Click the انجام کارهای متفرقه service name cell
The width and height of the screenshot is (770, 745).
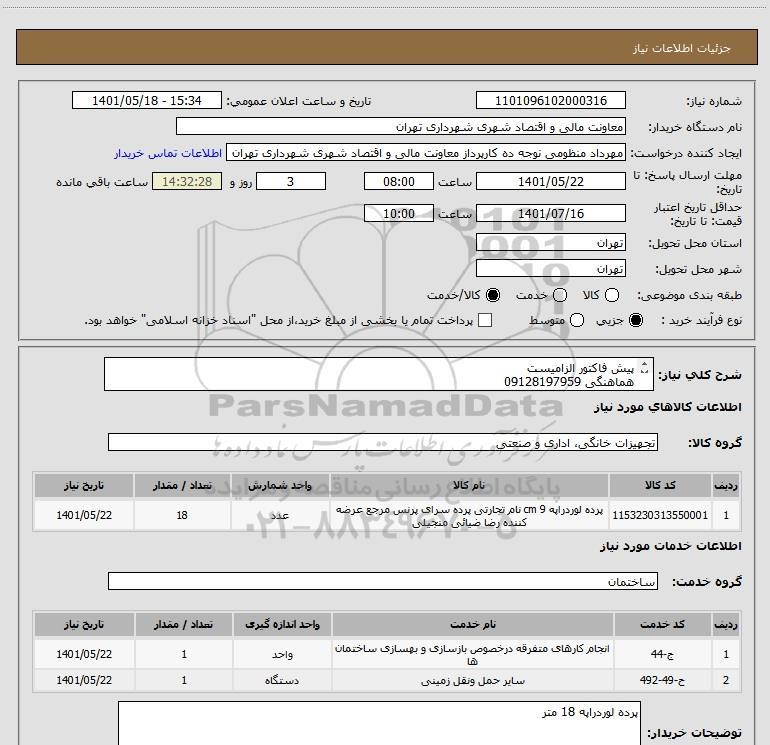click(472, 654)
